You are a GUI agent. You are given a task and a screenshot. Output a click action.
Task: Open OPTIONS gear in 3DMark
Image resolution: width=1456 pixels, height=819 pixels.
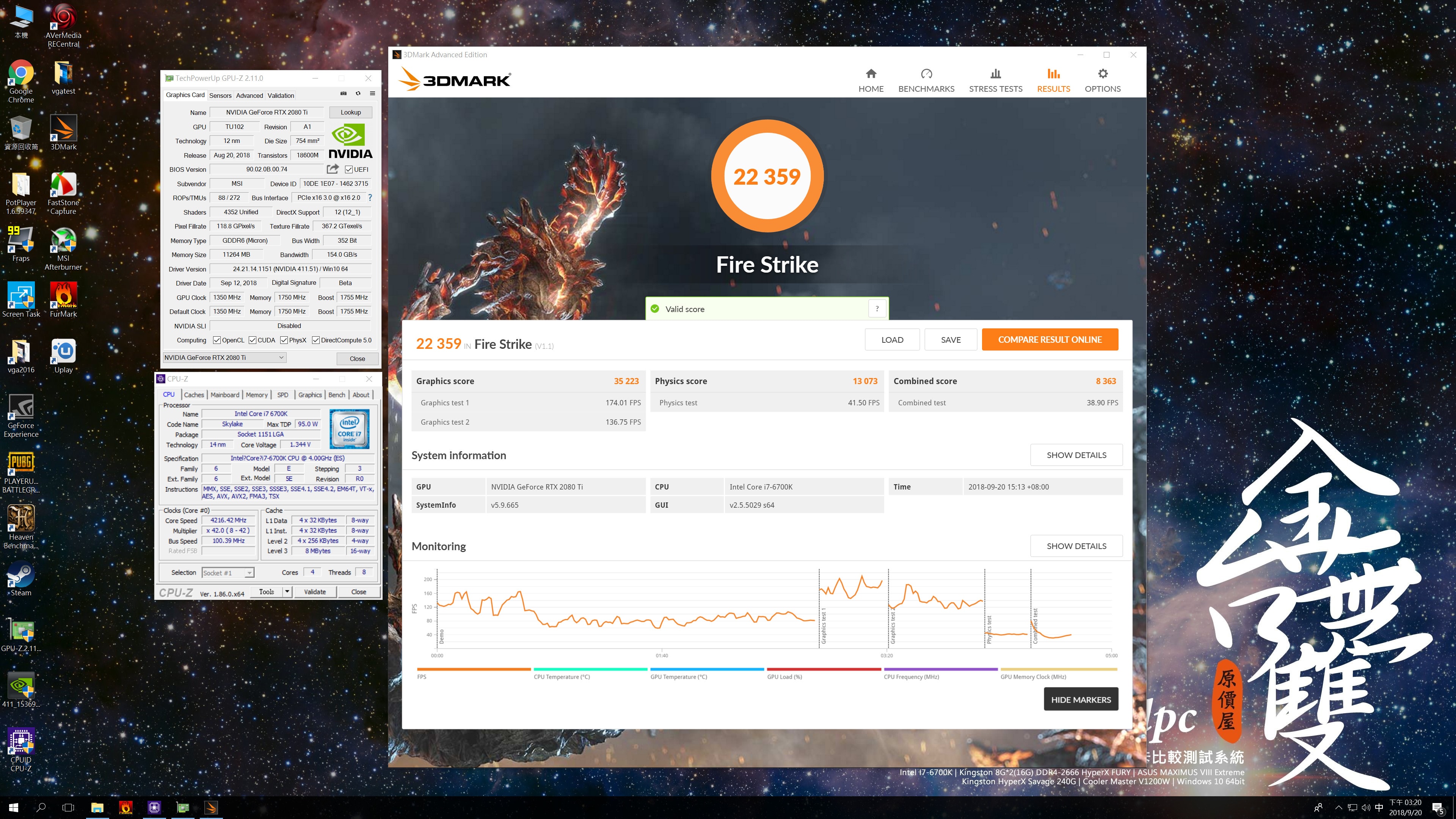(1102, 80)
